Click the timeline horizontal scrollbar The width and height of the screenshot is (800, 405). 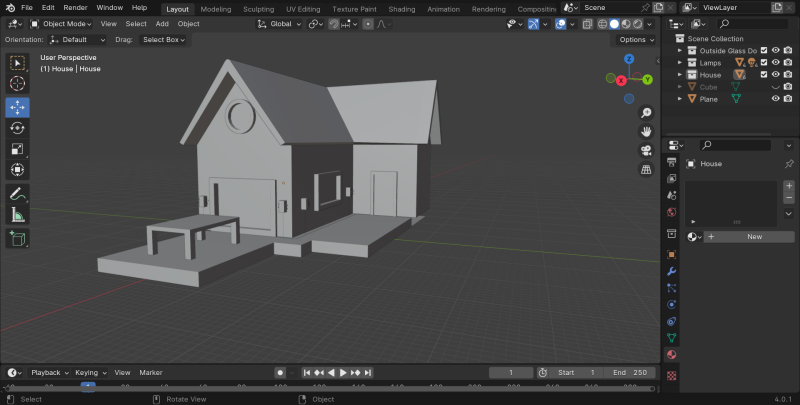coord(329,389)
